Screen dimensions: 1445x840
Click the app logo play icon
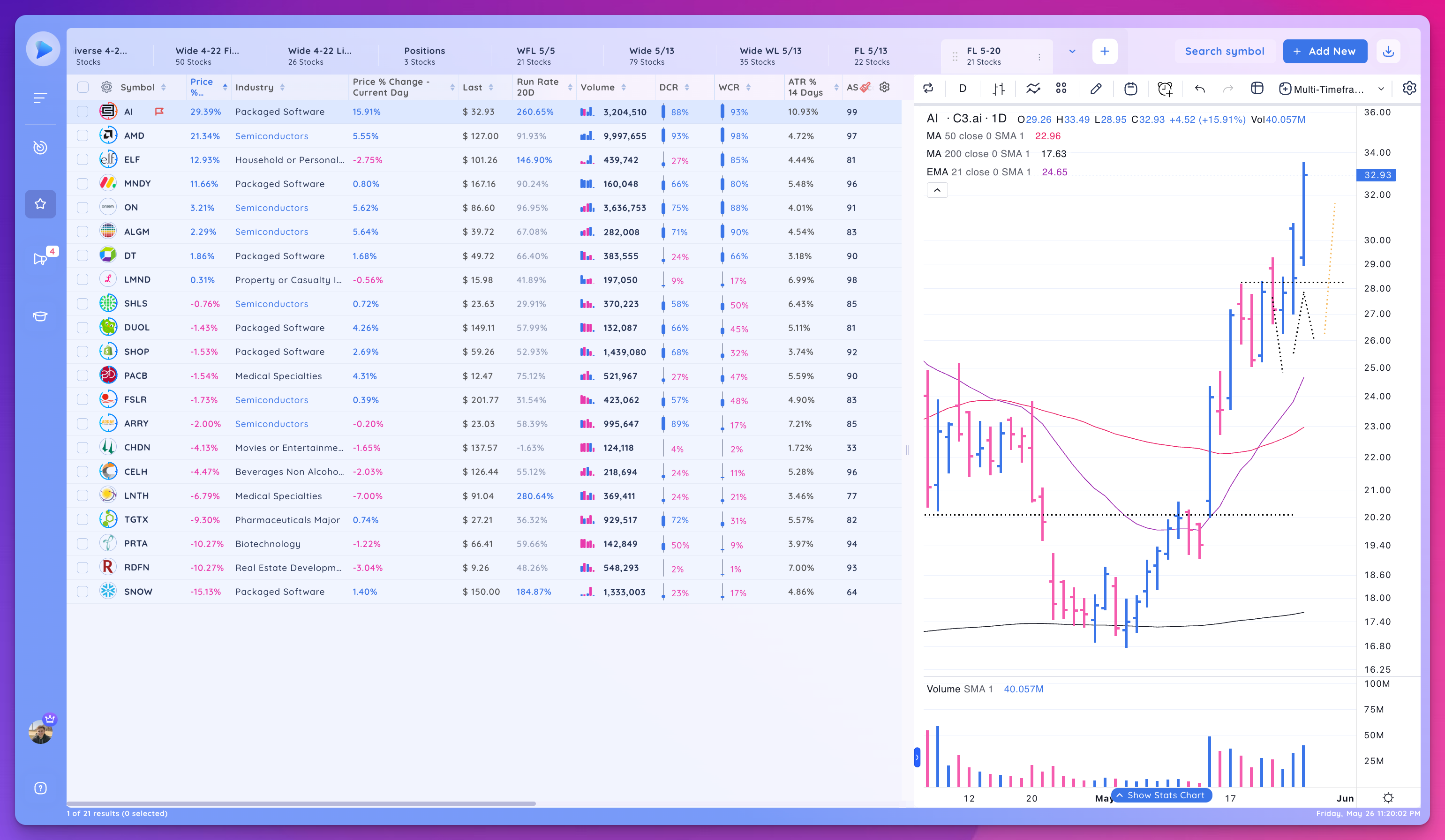(43, 50)
